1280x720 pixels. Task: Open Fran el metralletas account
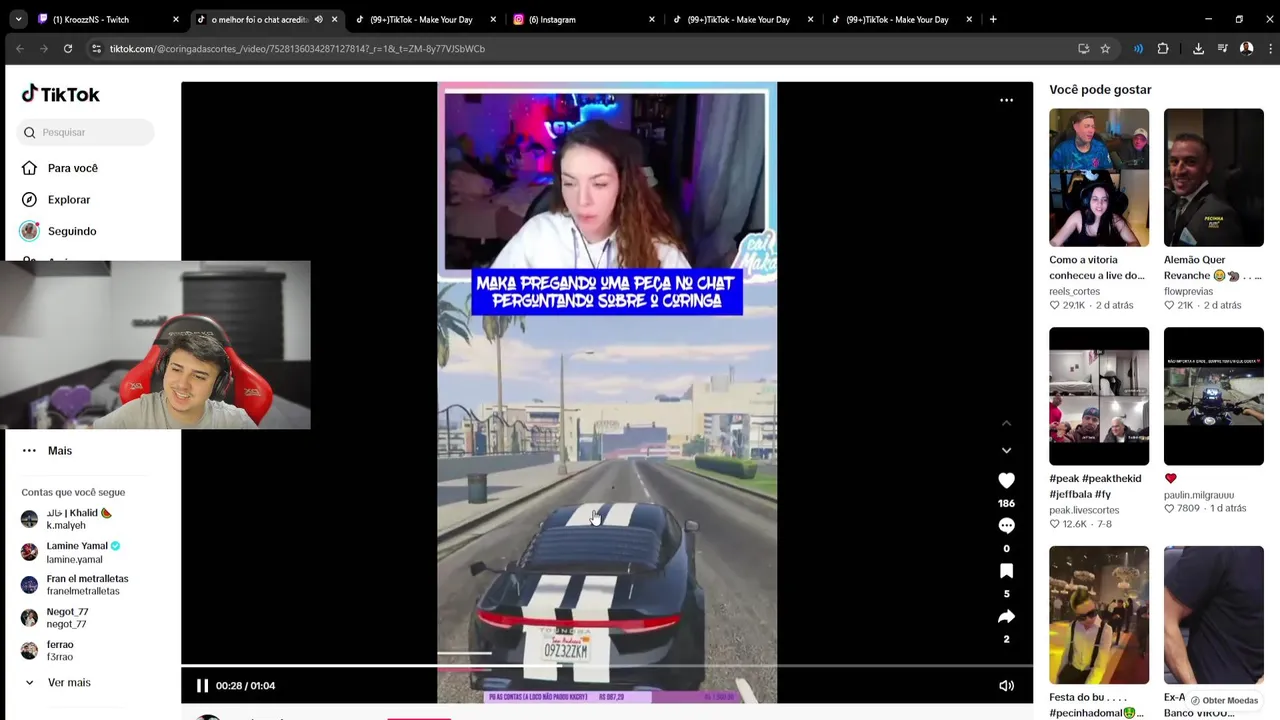[x=78, y=585]
